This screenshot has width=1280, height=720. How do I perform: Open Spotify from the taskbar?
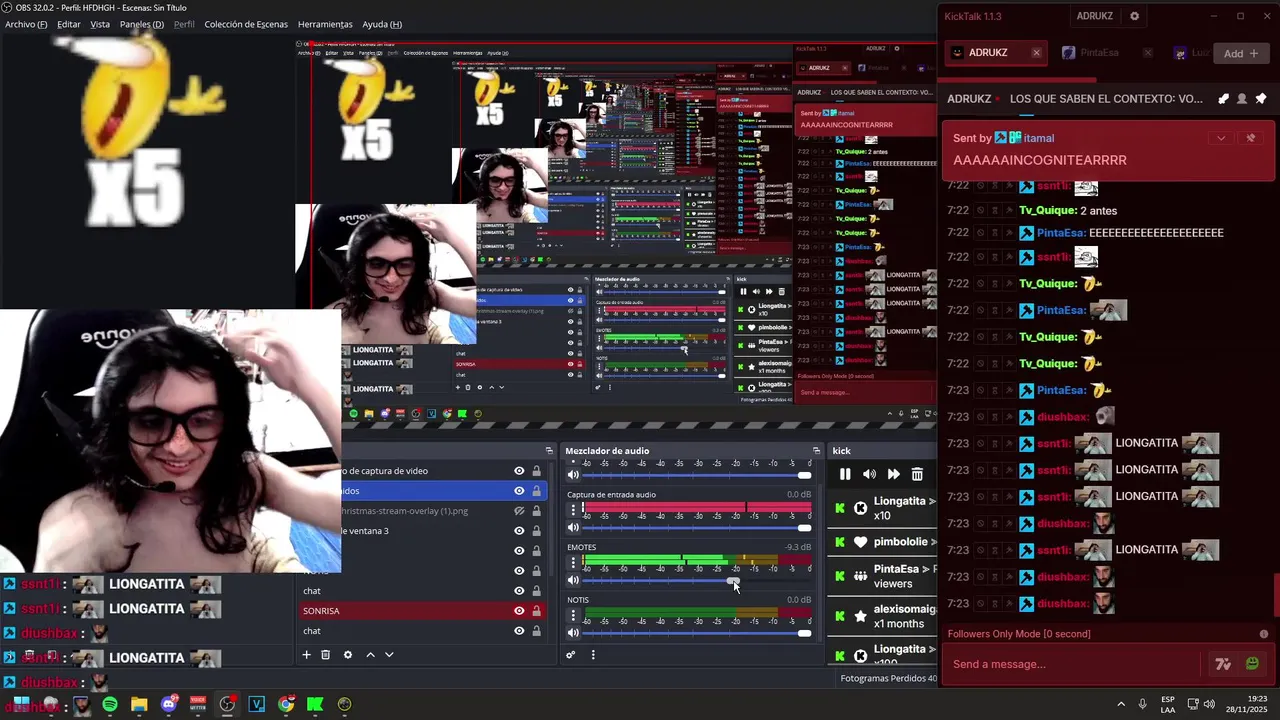pyautogui.click(x=110, y=704)
